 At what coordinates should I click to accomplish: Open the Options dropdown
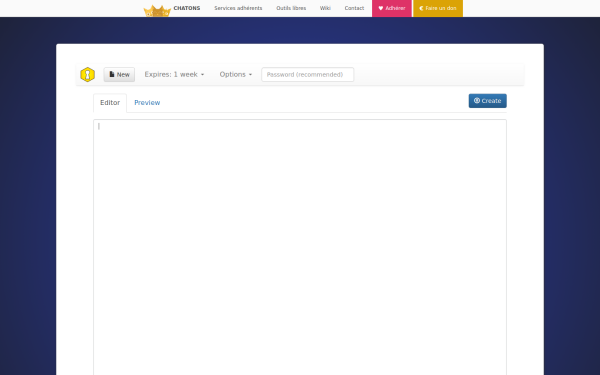click(236, 75)
